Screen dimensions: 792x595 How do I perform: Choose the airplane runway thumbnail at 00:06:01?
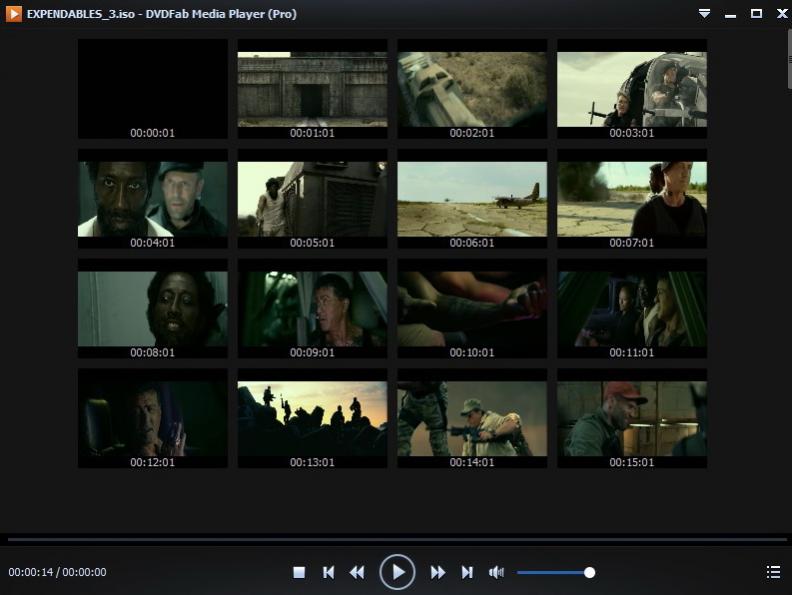tap(472, 199)
